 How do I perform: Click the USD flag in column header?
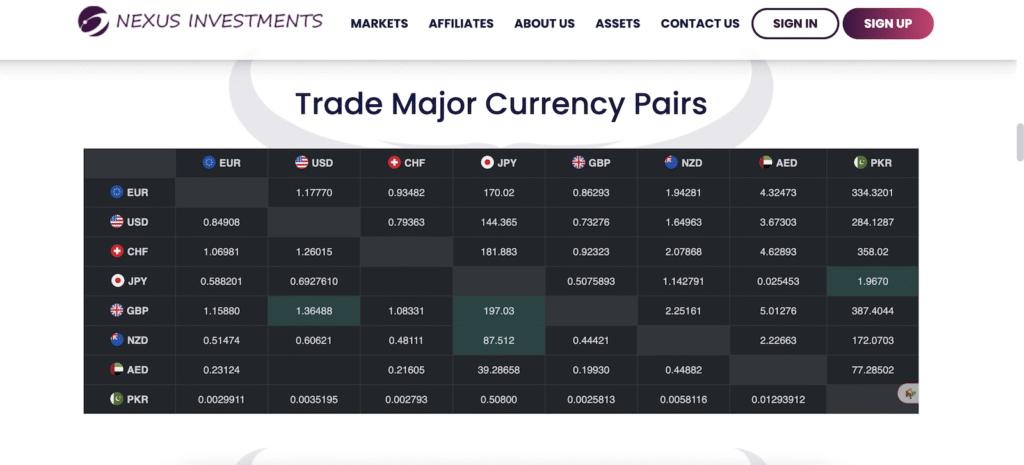(302, 162)
